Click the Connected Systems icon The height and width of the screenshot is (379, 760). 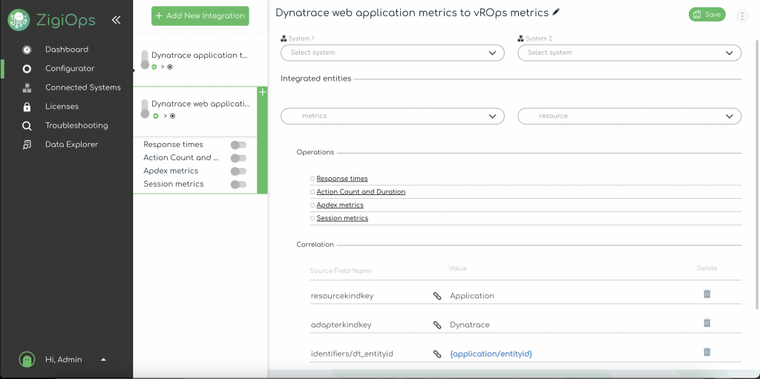coord(27,88)
